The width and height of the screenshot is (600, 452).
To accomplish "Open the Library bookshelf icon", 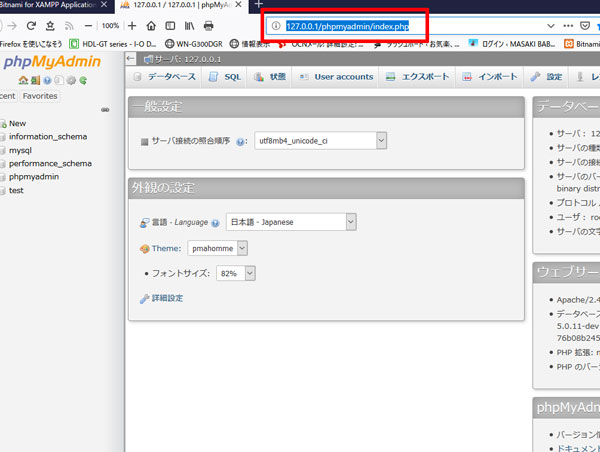I will click(189, 26).
